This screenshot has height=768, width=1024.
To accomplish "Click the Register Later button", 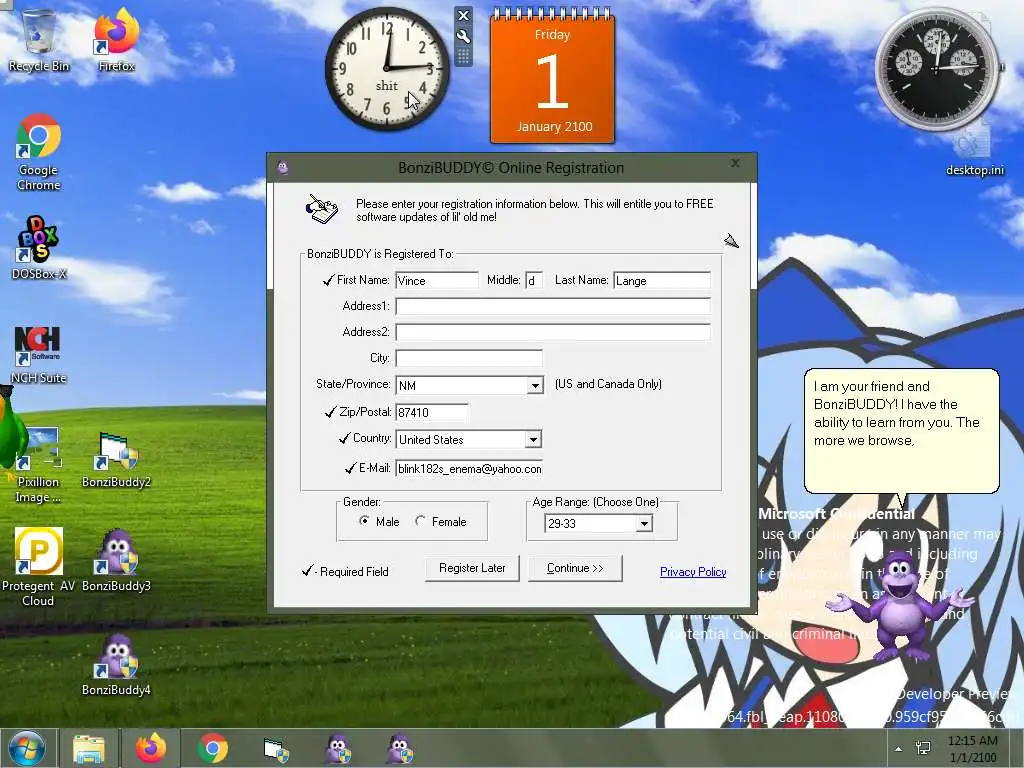I will click(x=472, y=568).
